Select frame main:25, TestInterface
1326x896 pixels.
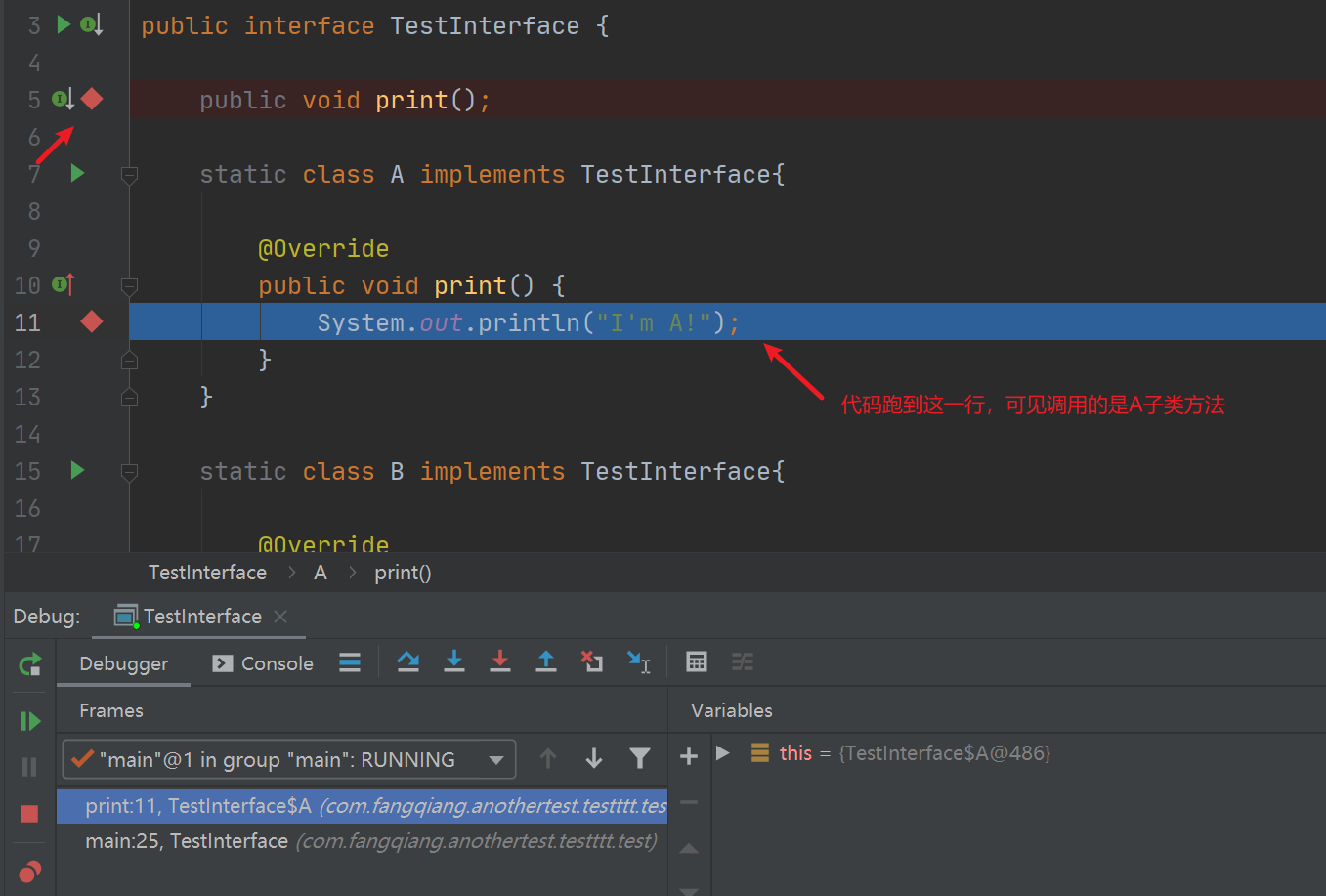tap(362, 841)
